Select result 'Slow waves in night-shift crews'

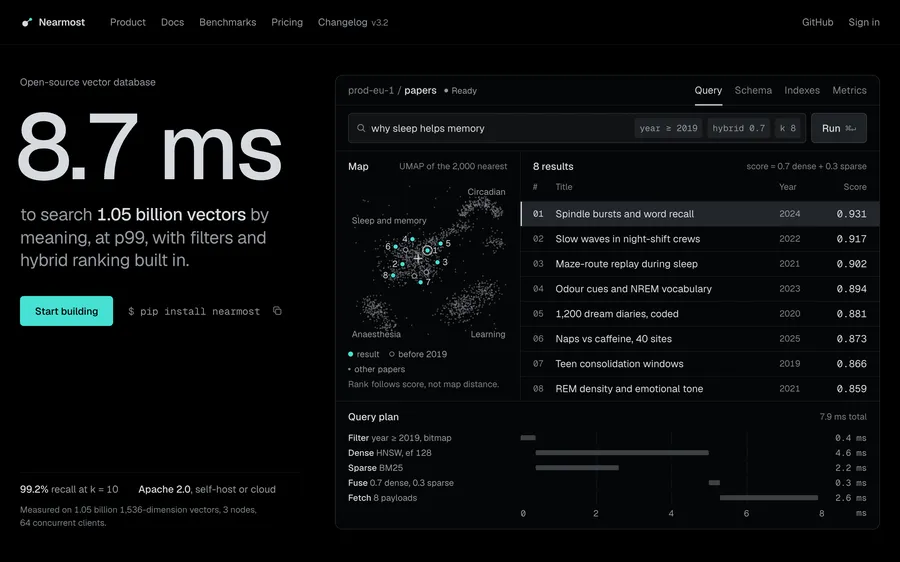[700, 239]
